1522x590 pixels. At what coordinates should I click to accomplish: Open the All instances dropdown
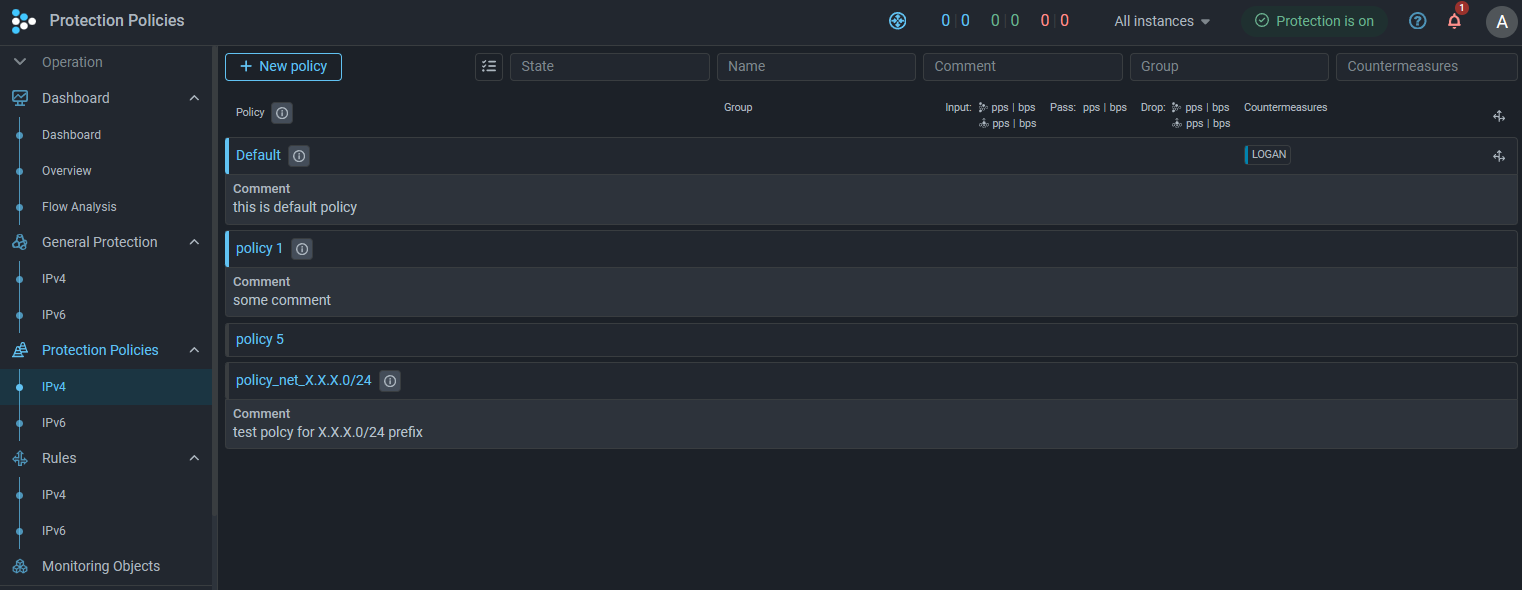(1162, 21)
